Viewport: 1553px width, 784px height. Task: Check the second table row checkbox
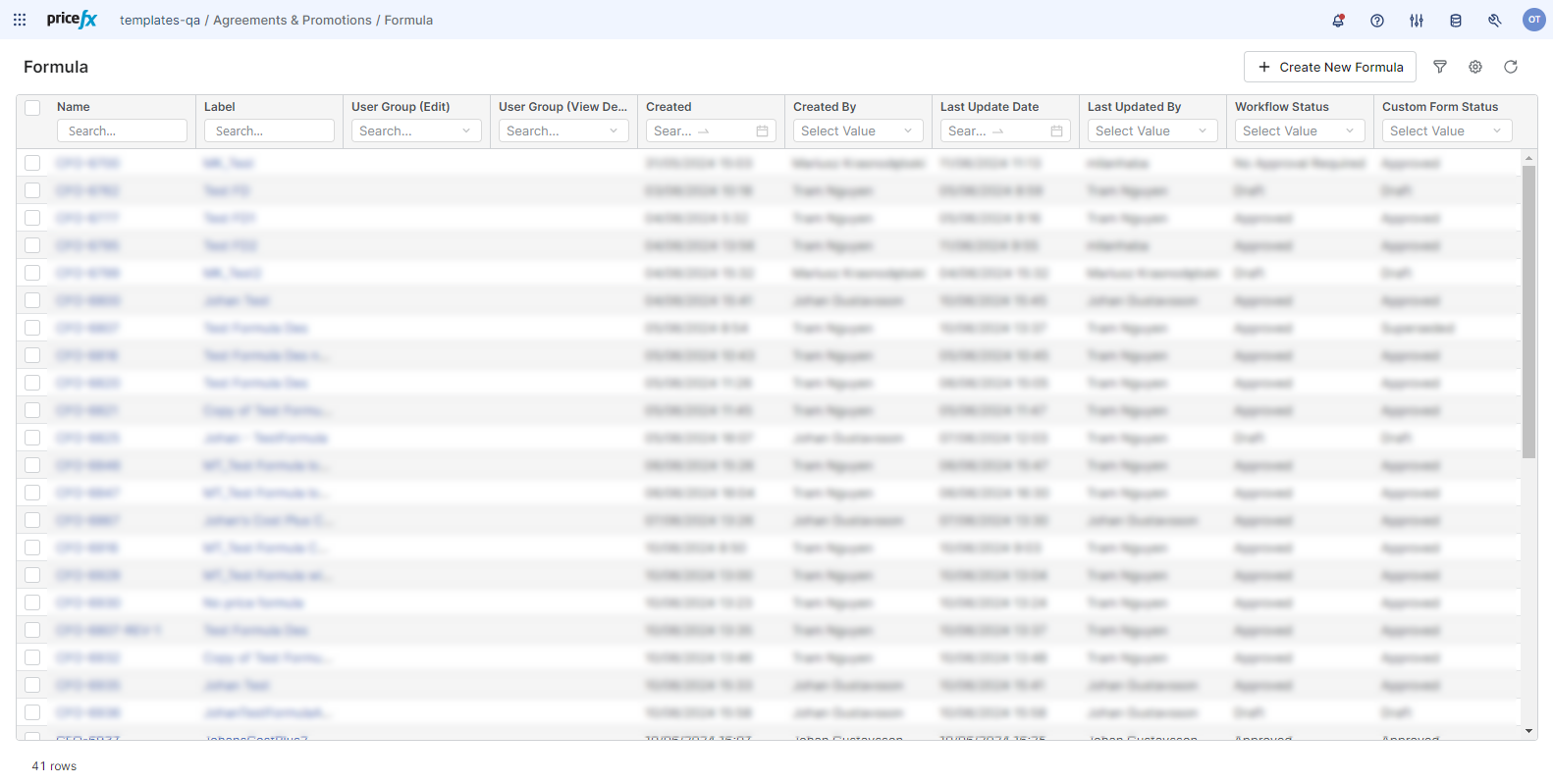click(x=32, y=190)
